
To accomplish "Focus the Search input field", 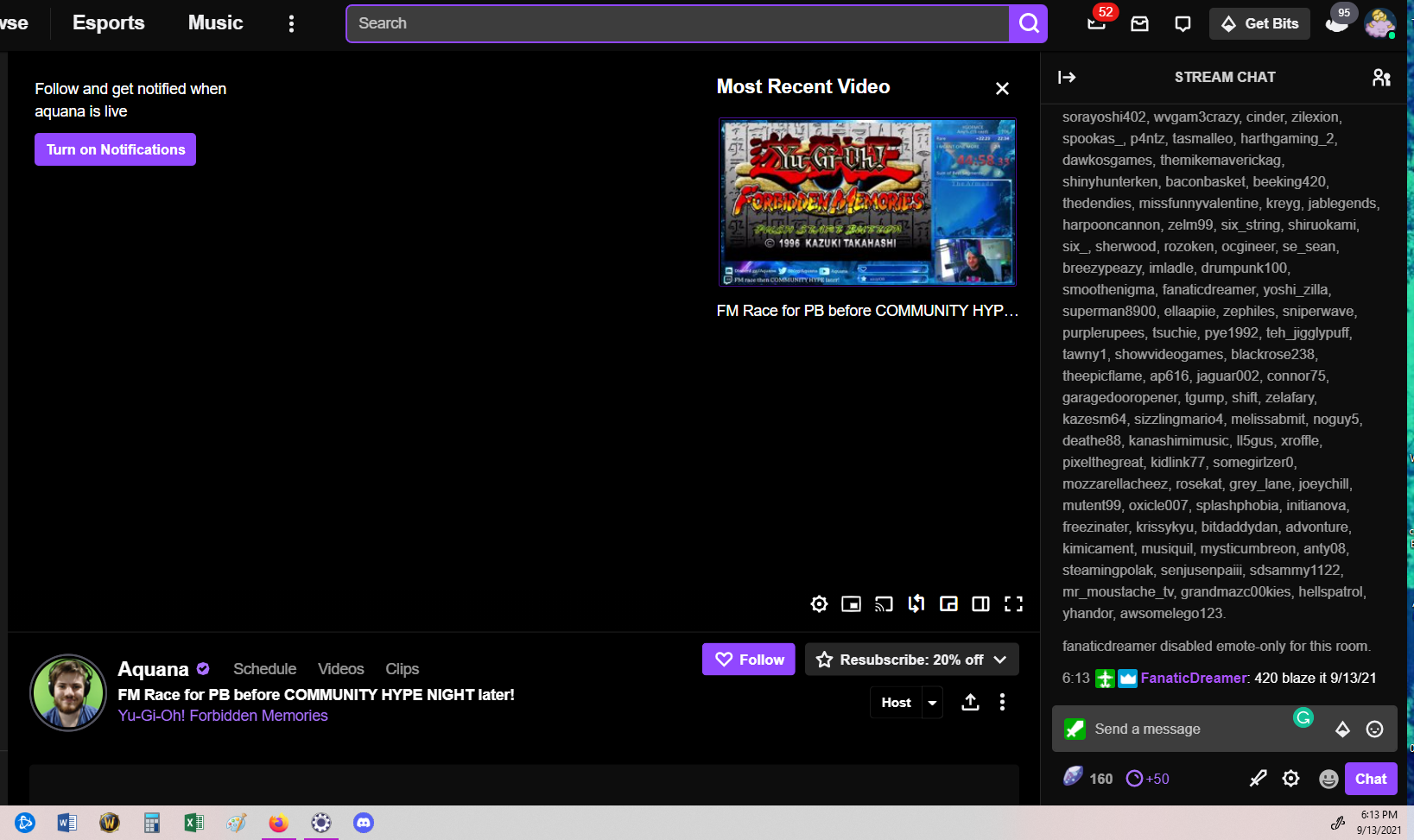I will [x=677, y=23].
